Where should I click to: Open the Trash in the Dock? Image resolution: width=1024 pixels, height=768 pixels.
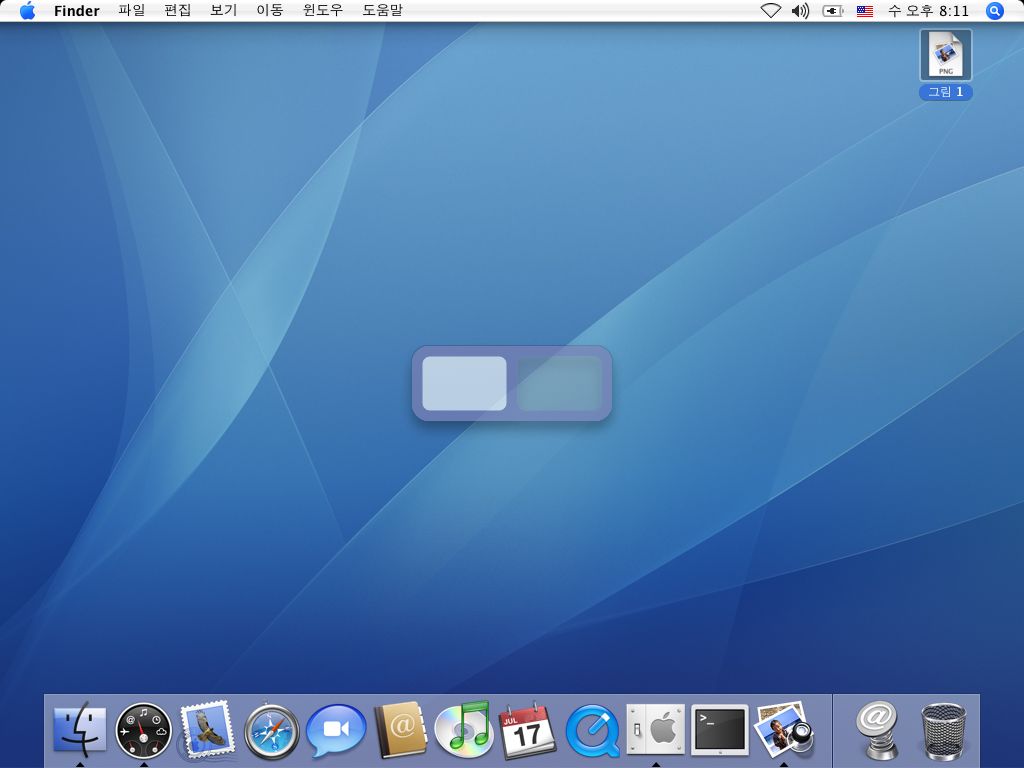click(x=943, y=730)
